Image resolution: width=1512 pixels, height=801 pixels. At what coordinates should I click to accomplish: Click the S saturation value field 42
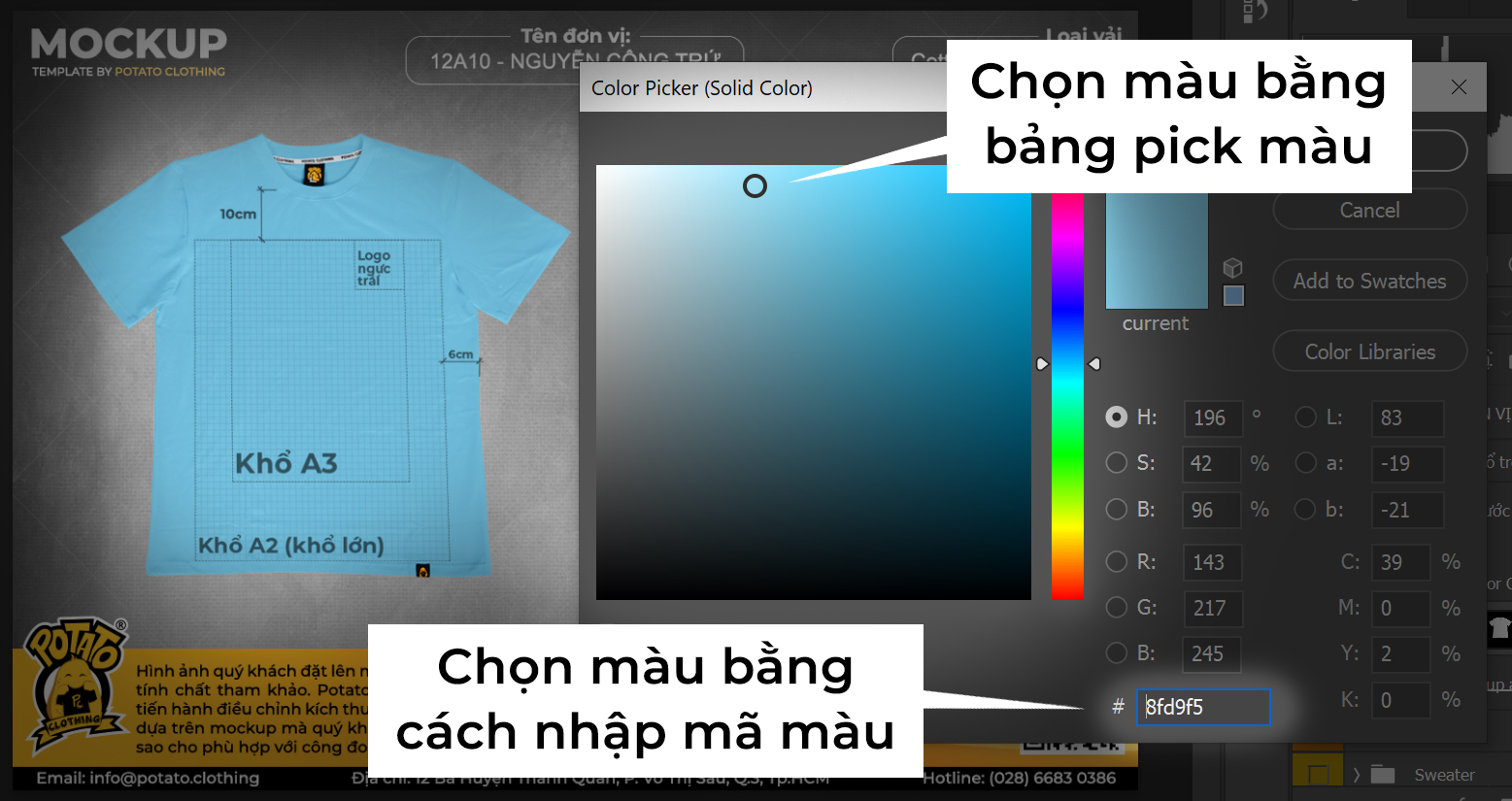tap(1211, 463)
